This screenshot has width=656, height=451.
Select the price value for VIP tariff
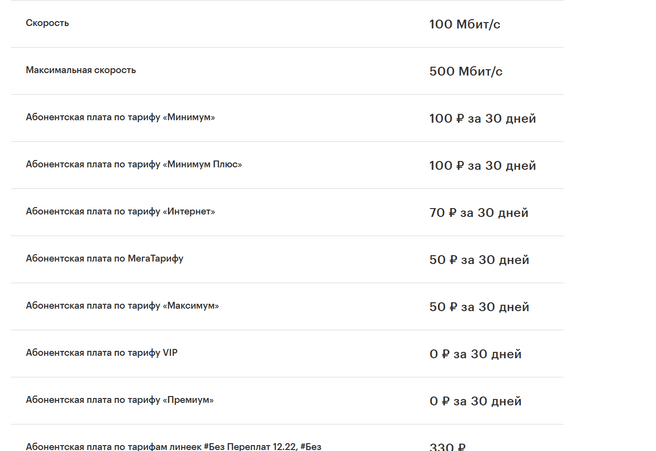tap(475, 354)
